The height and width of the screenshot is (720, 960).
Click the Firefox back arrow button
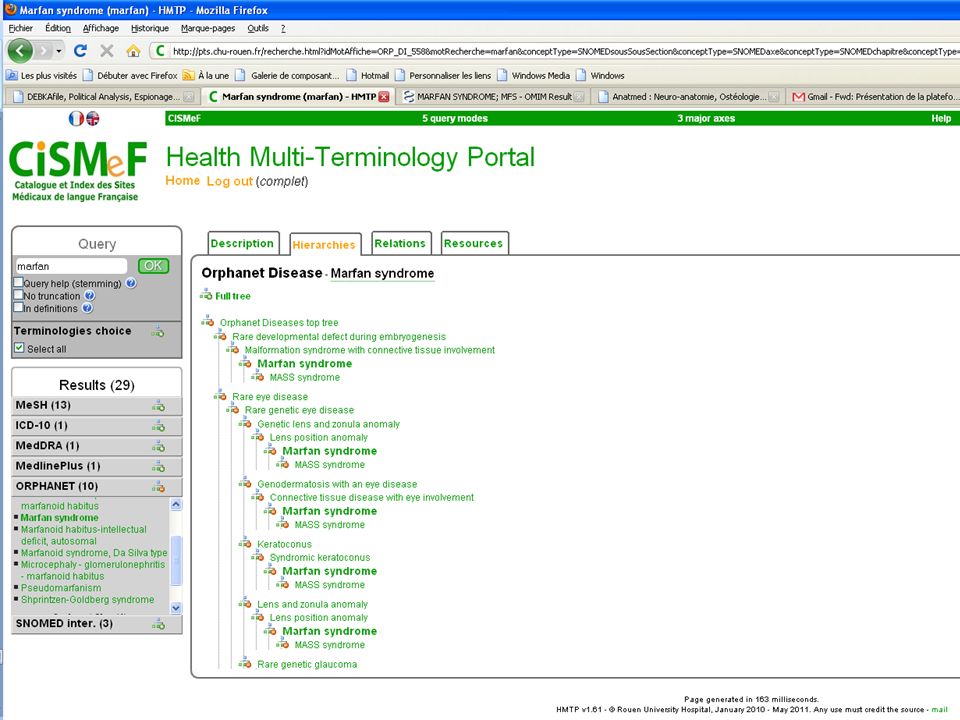[20, 51]
